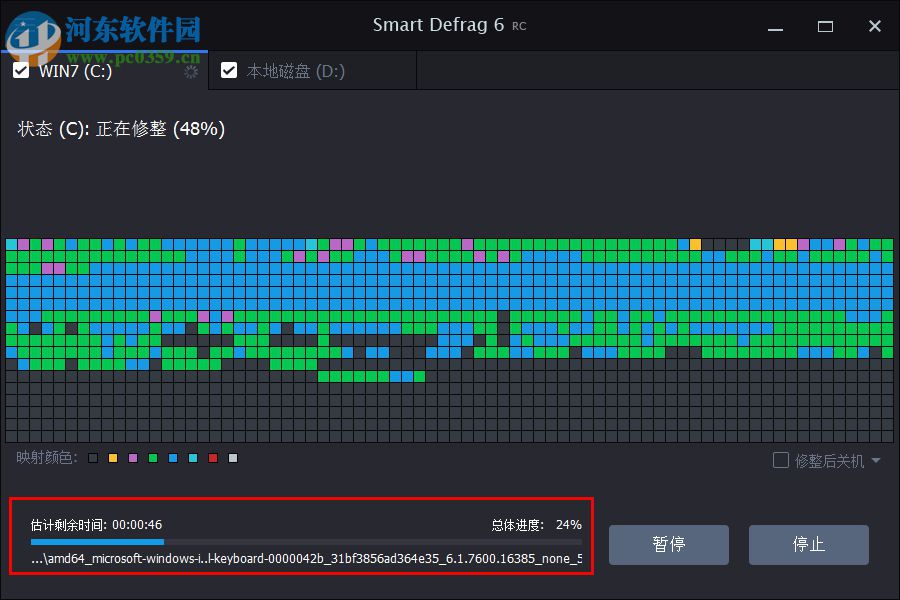The height and width of the screenshot is (600, 900).
Task: Uncheck the WIN7 (C:) drive checkbox
Action: (21, 70)
